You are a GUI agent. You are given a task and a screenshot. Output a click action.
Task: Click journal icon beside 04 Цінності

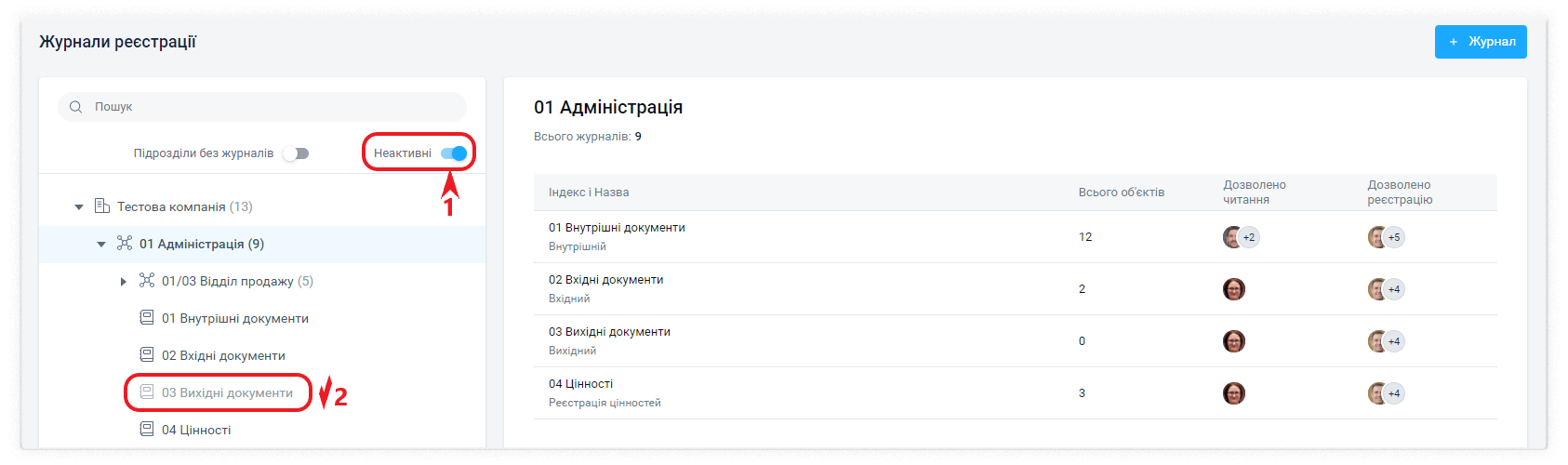coord(147,429)
